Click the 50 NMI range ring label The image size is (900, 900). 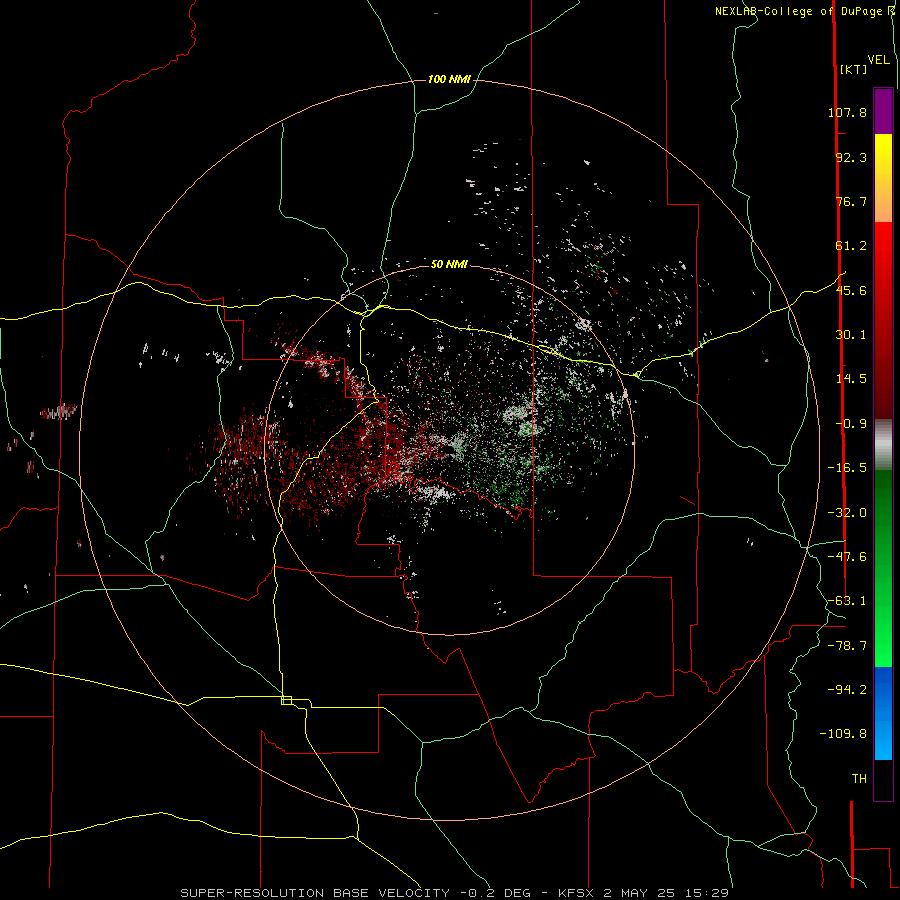click(449, 265)
